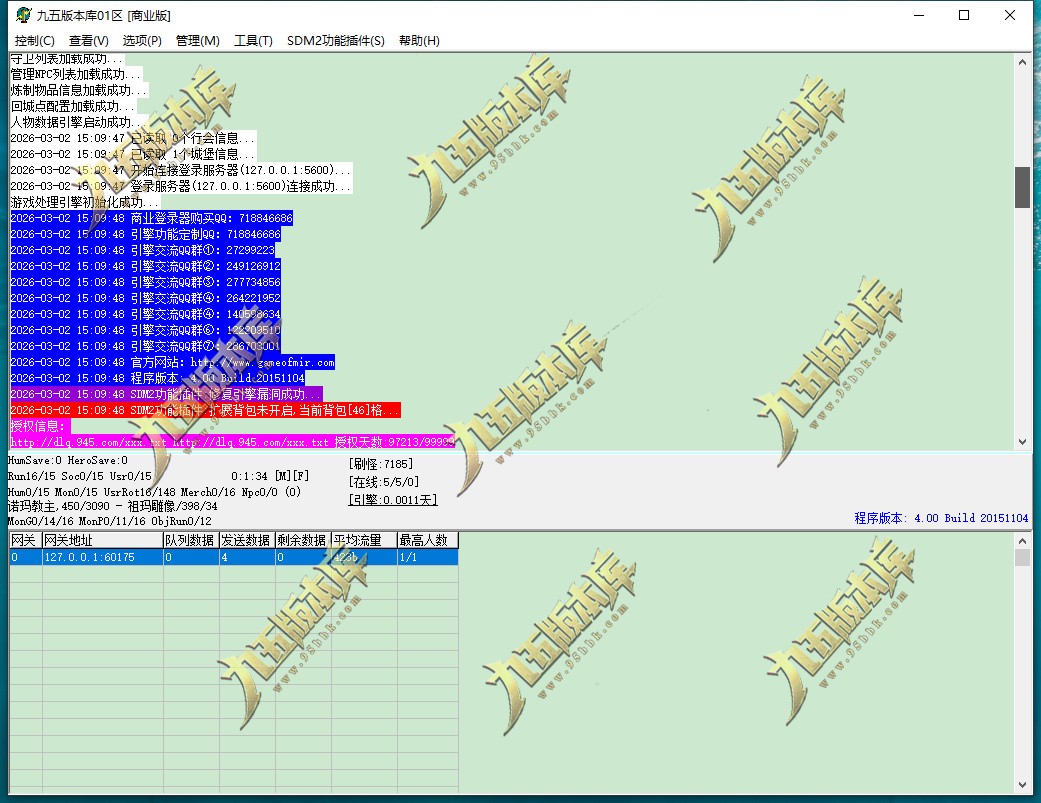The width and height of the screenshot is (1041, 803).
Task: Click the 1/1 max players cell
Action: coord(428,557)
